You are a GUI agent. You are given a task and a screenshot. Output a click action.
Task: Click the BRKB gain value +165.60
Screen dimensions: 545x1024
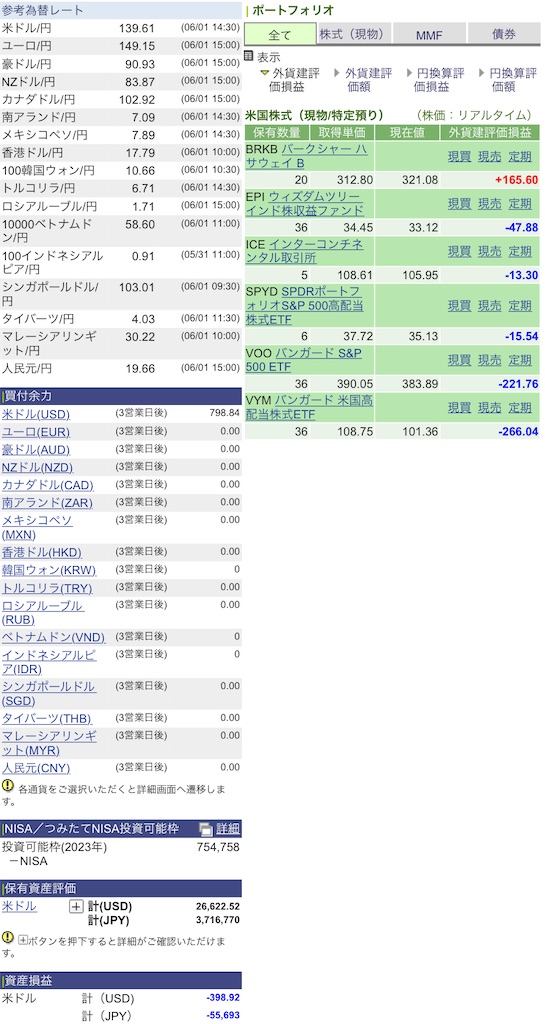click(x=517, y=180)
